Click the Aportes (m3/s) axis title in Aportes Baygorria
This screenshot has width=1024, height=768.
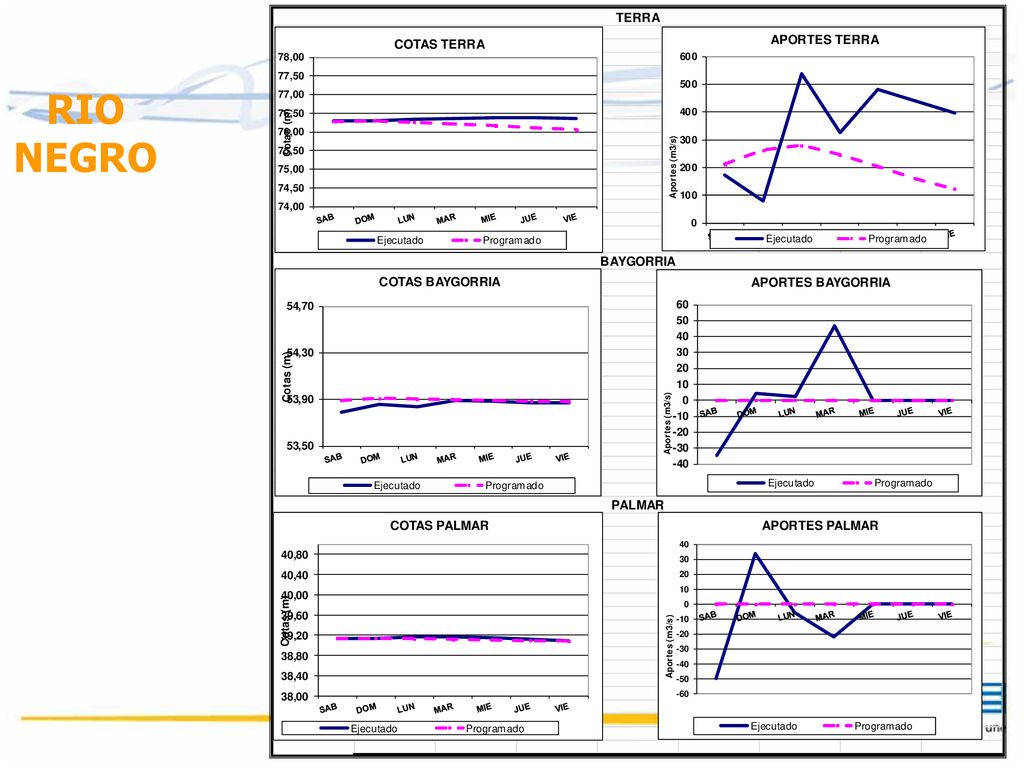(667, 423)
